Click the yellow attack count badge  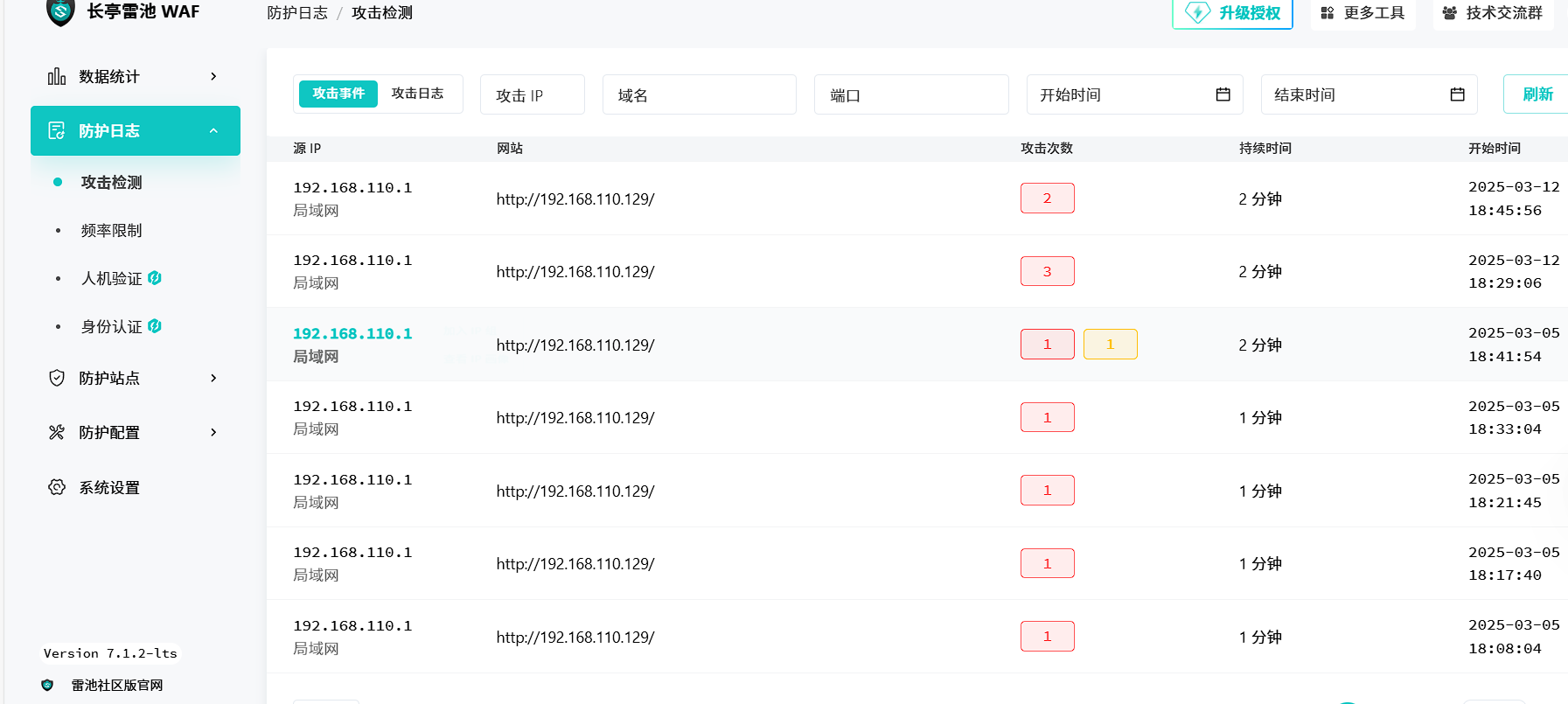[1110, 345]
